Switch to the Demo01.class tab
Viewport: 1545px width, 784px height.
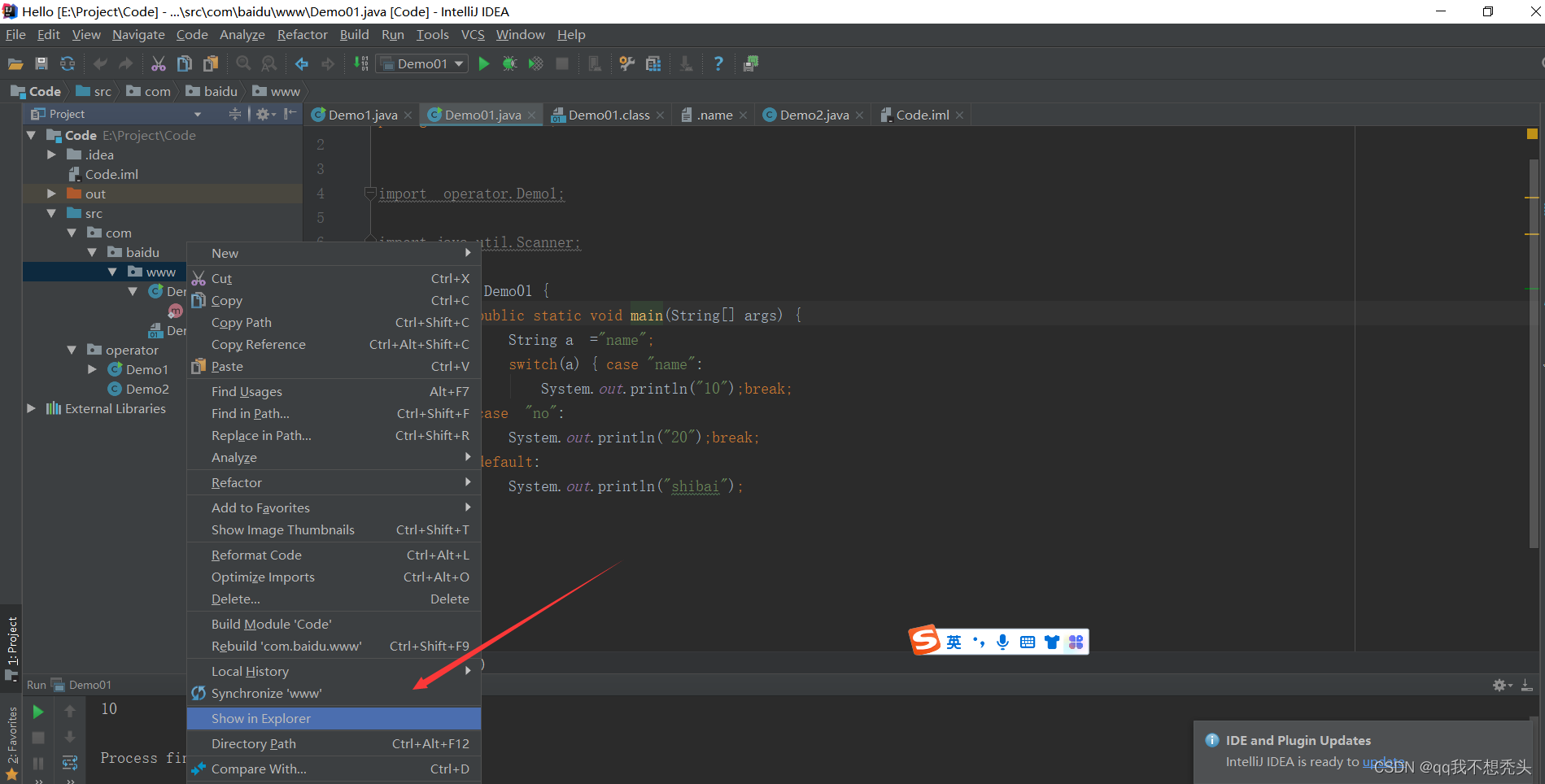609,115
